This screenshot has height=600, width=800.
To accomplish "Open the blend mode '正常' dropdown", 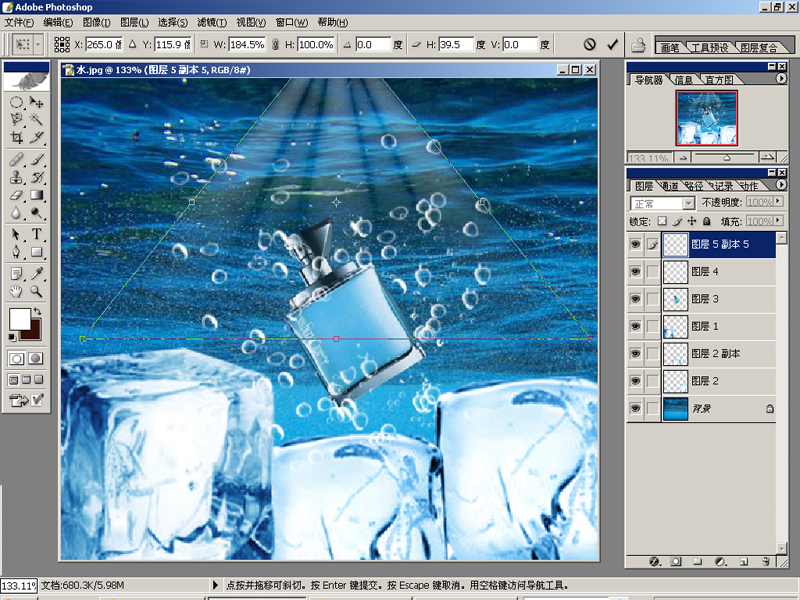I will coord(689,204).
